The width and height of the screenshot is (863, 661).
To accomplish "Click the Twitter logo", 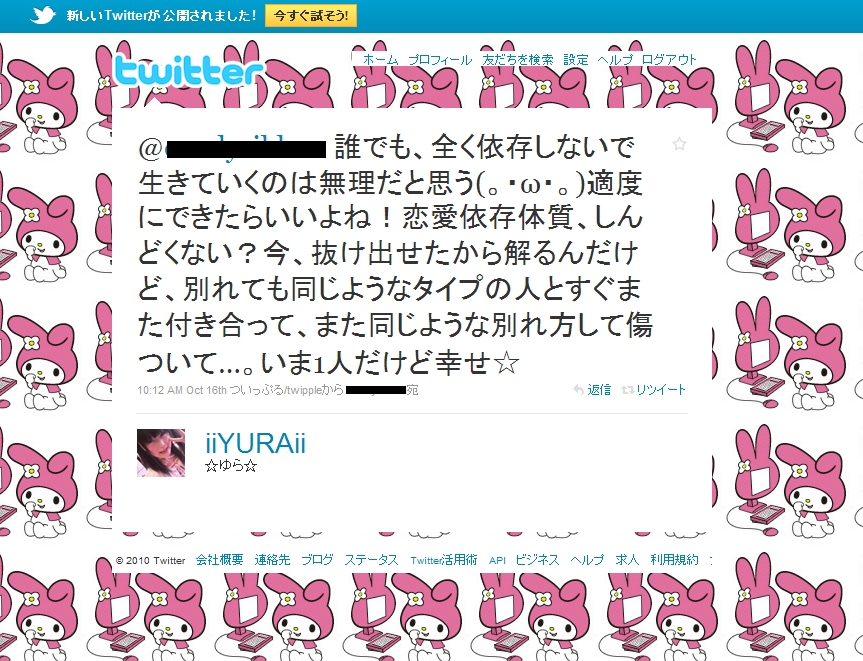I will tap(188, 72).
